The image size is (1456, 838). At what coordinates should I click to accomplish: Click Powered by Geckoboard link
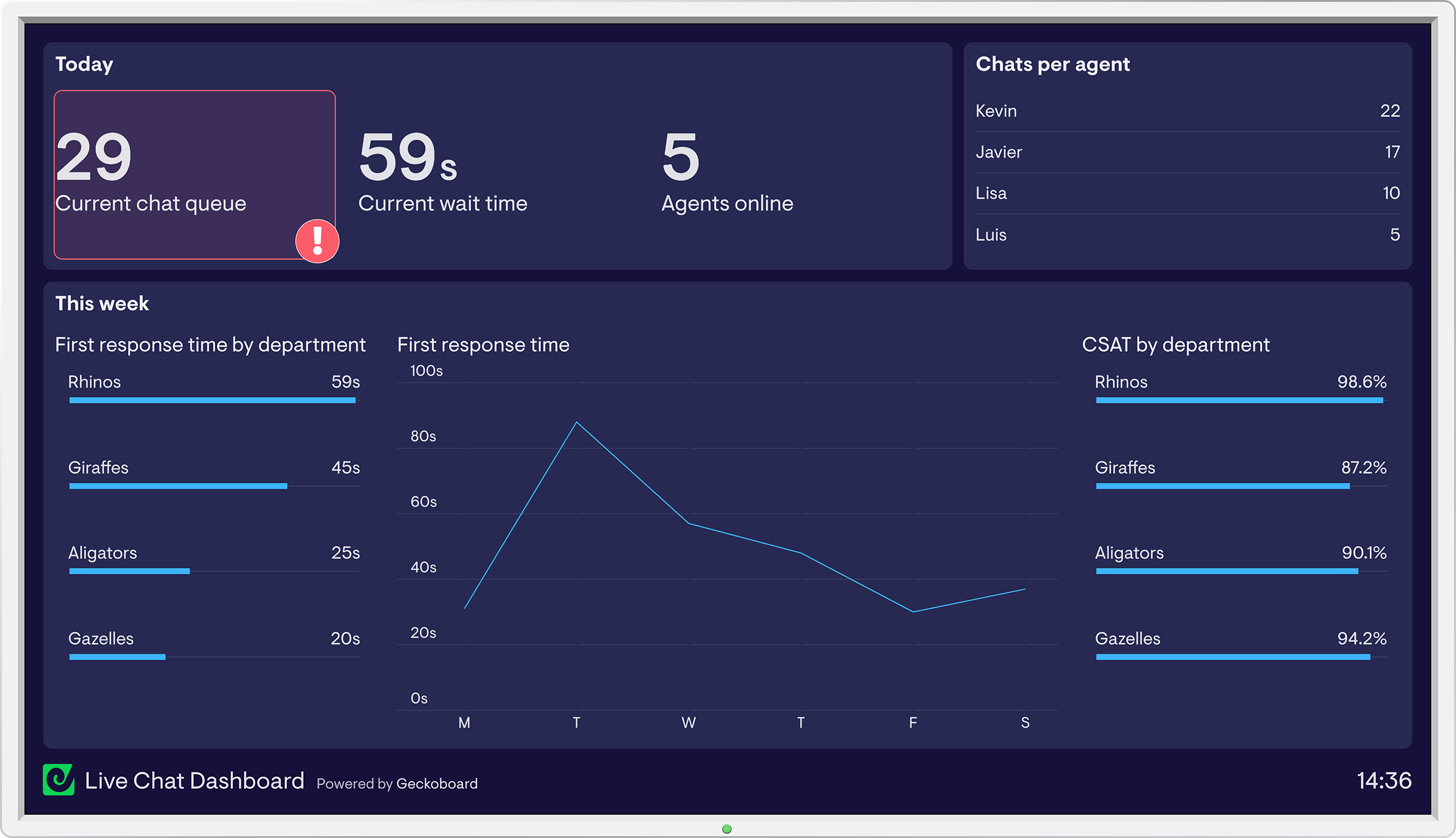[397, 783]
